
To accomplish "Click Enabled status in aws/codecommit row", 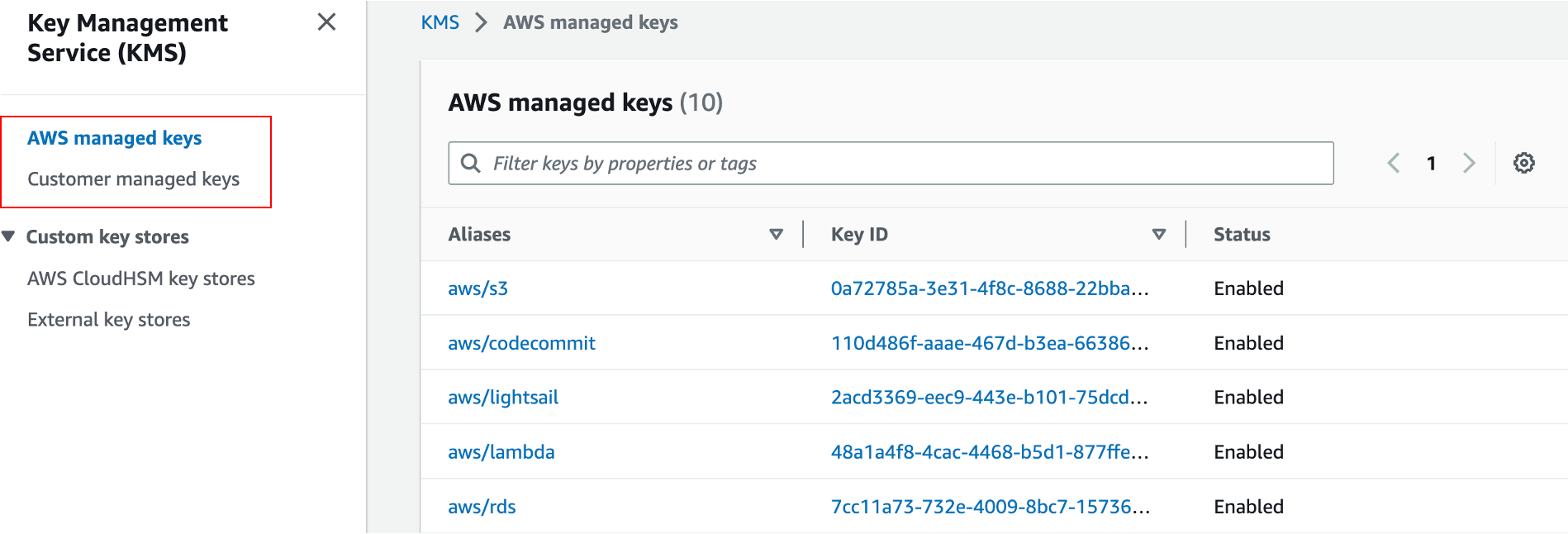I will [x=1248, y=343].
